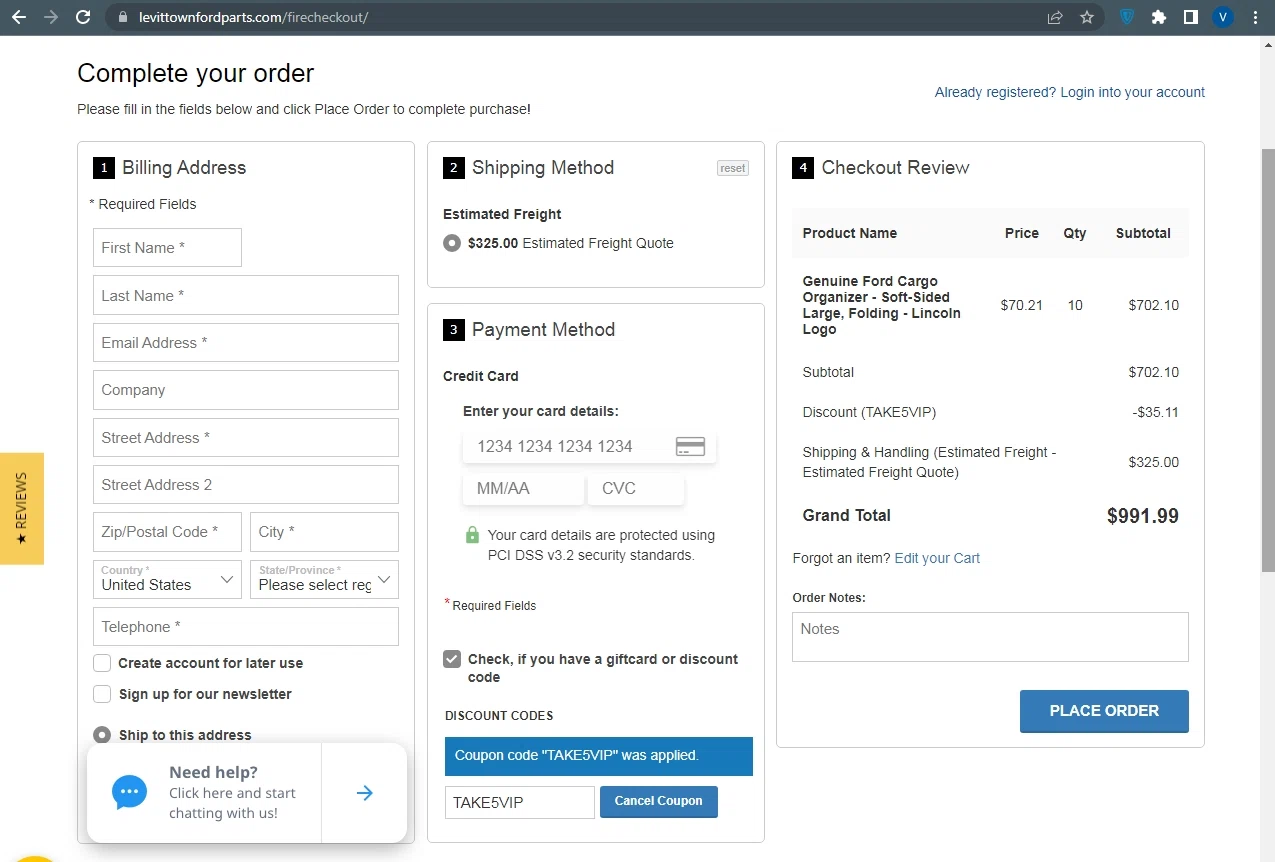The height and width of the screenshot is (862, 1275).
Task: Open the Reviews side tab
Action: click(x=21, y=508)
